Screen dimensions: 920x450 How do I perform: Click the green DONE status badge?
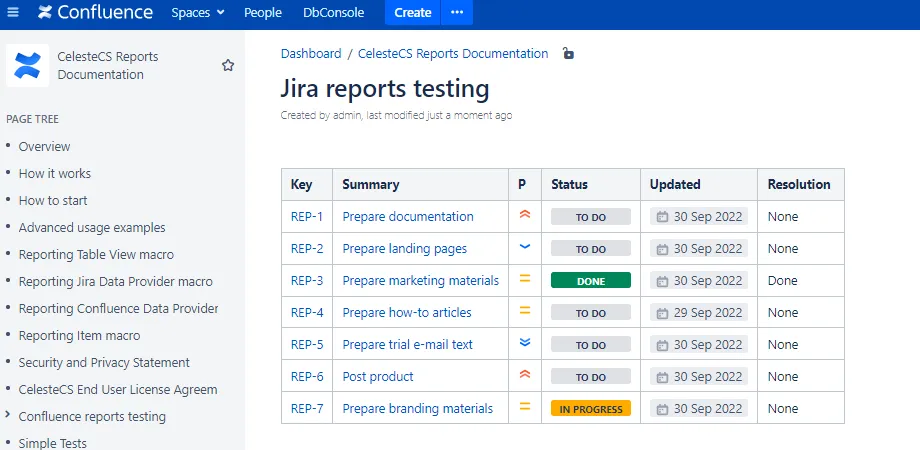coord(591,280)
